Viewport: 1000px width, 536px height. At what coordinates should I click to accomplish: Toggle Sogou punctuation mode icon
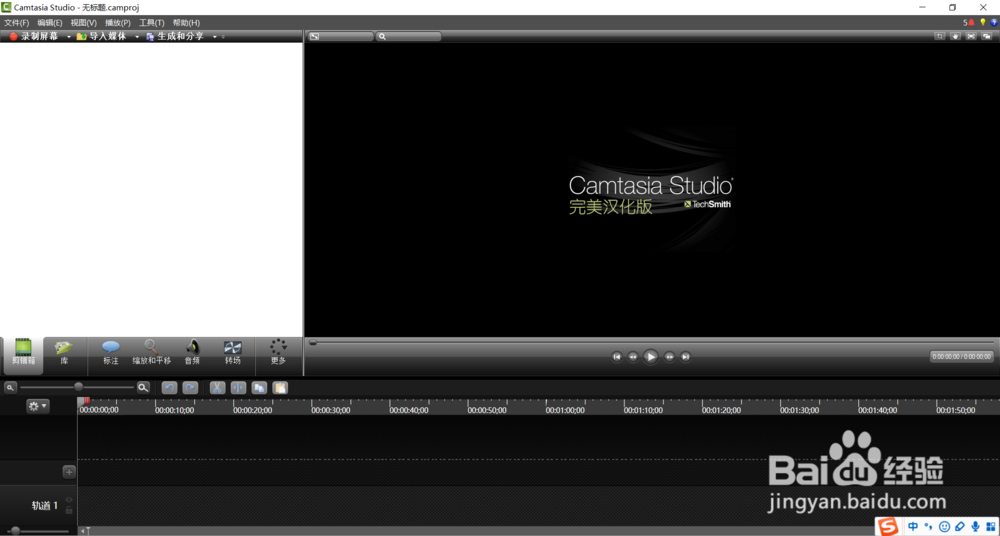tap(928, 526)
